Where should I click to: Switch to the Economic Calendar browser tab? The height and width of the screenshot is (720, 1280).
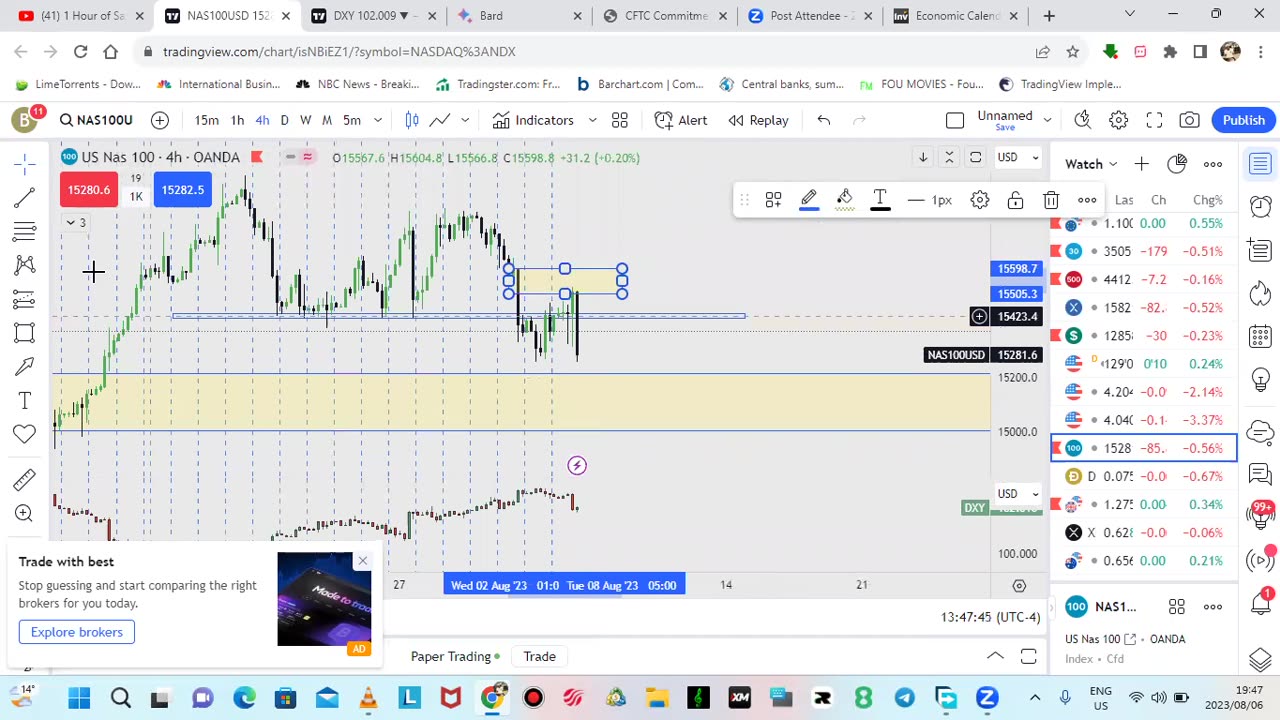coord(957,15)
